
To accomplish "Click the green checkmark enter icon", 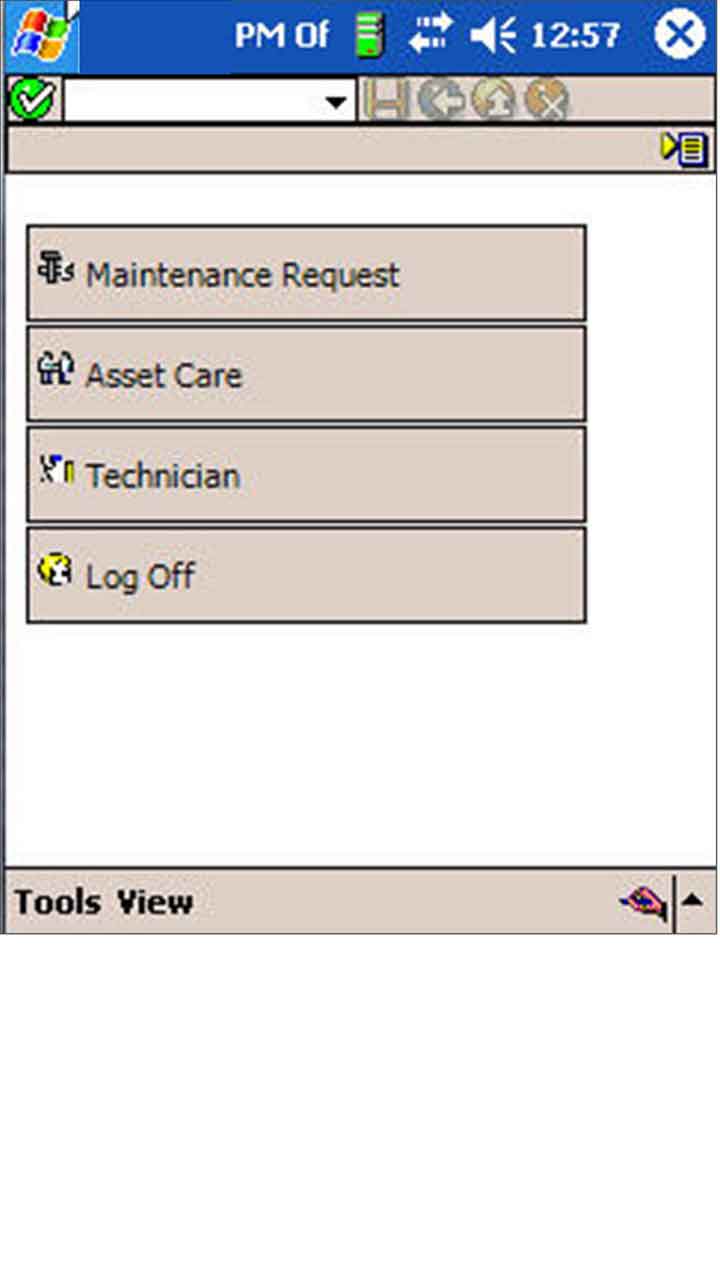I will [32, 100].
